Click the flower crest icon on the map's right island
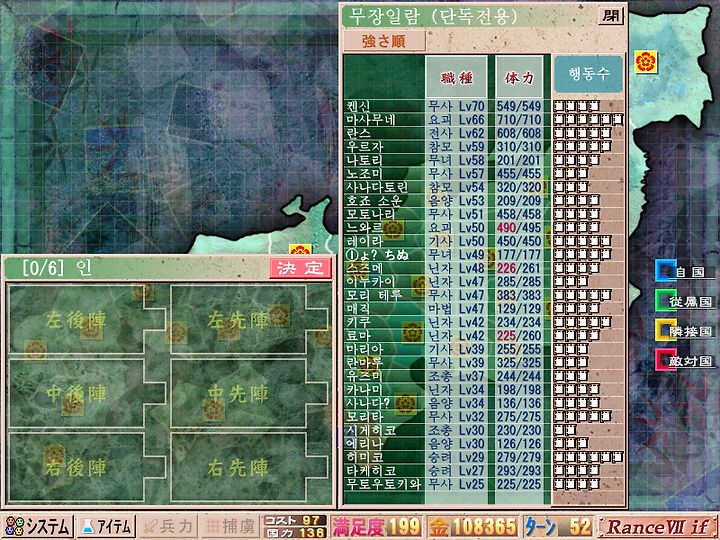 (646, 62)
